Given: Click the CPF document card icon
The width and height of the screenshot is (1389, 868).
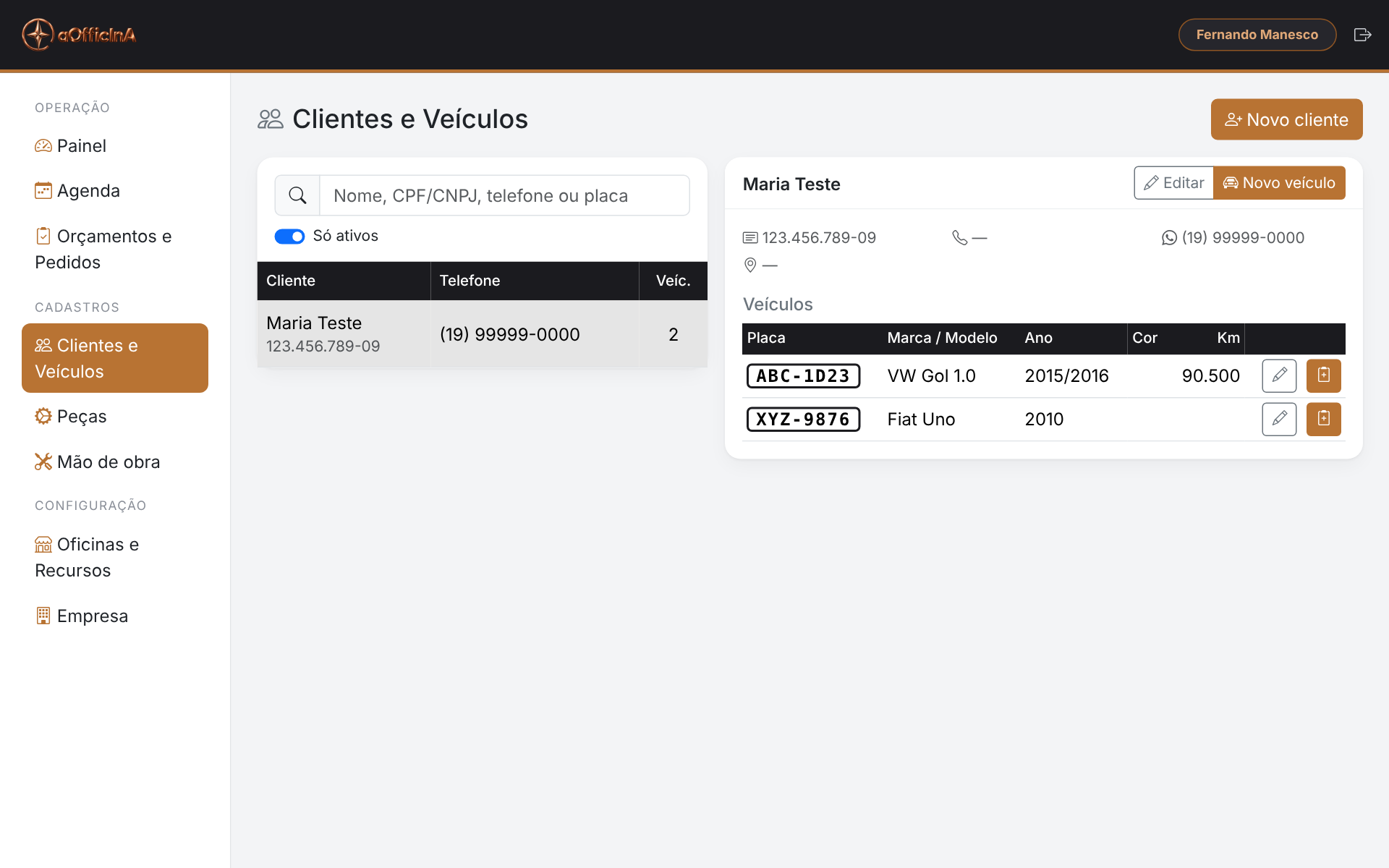Looking at the screenshot, I should pyautogui.click(x=750, y=238).
